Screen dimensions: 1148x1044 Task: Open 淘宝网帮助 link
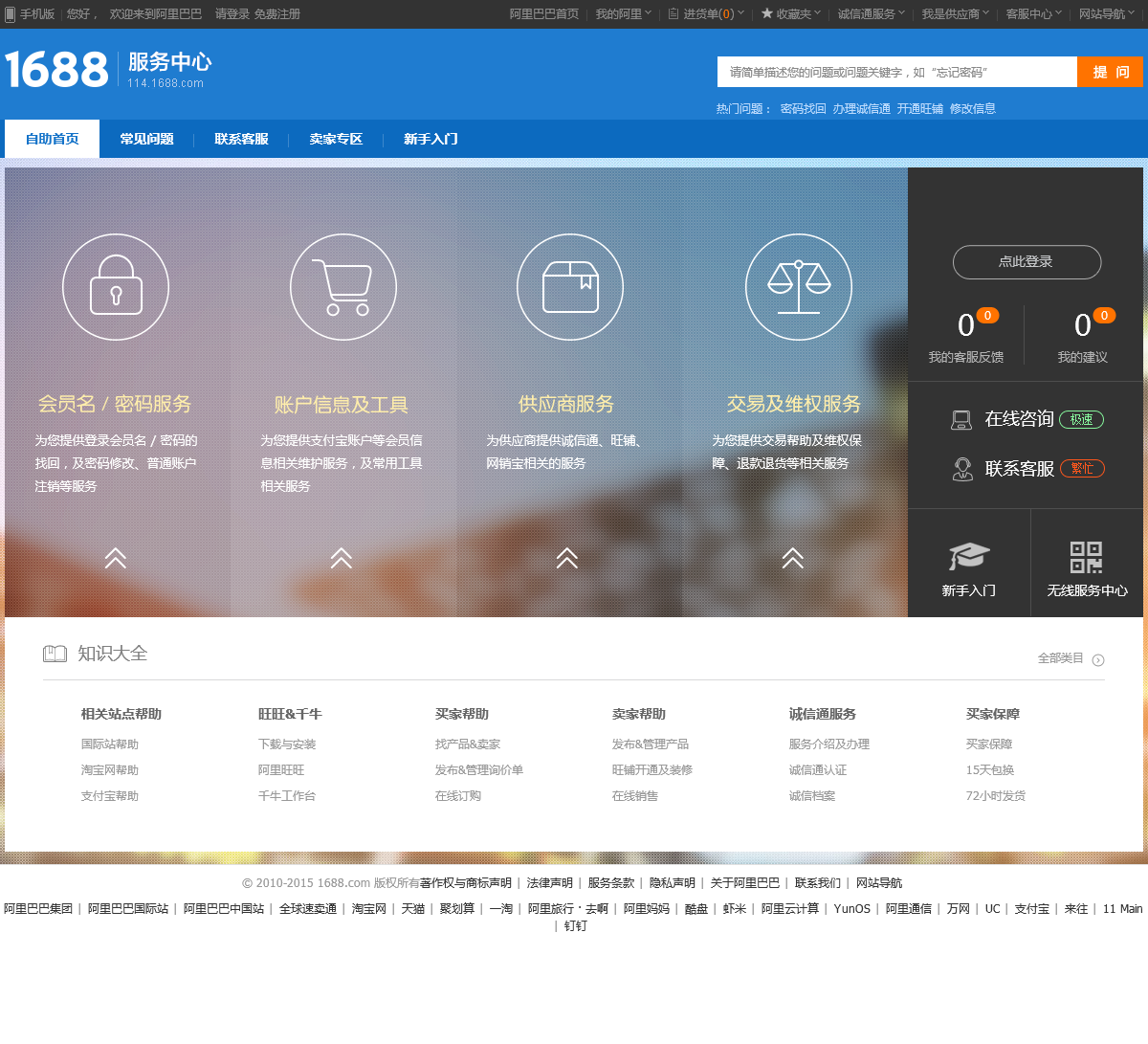pyautogui.click(x=110, y=770)
